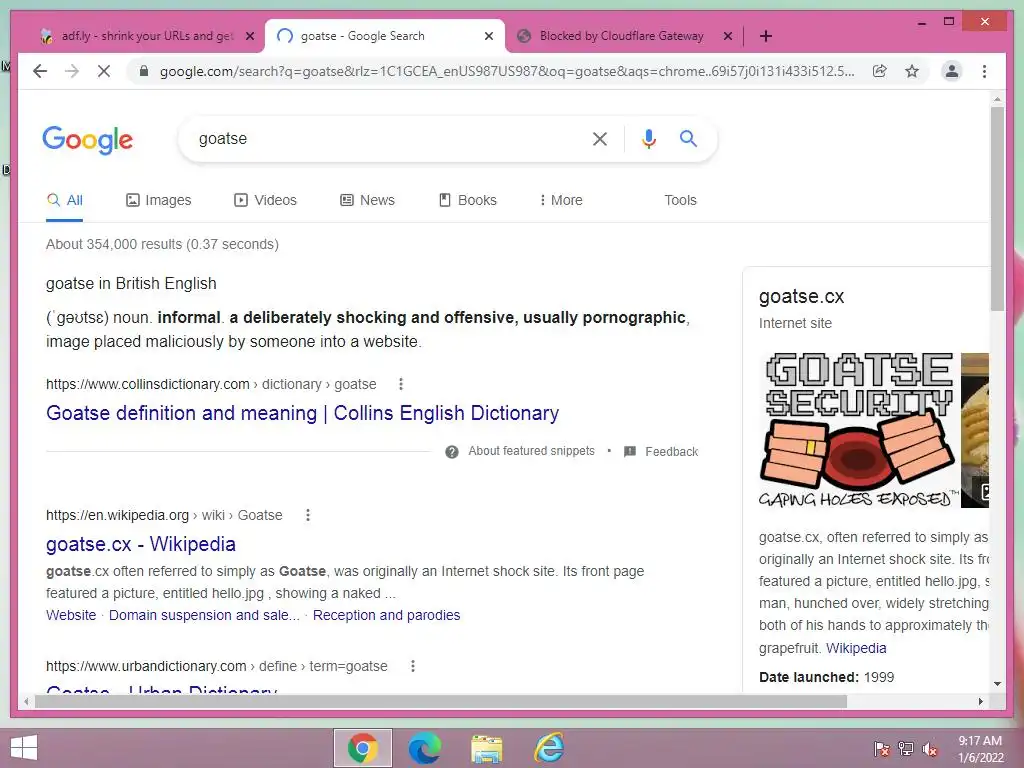Click About featured snippets link
This screenshot has height=768, width=1024.
click(532, 451)
